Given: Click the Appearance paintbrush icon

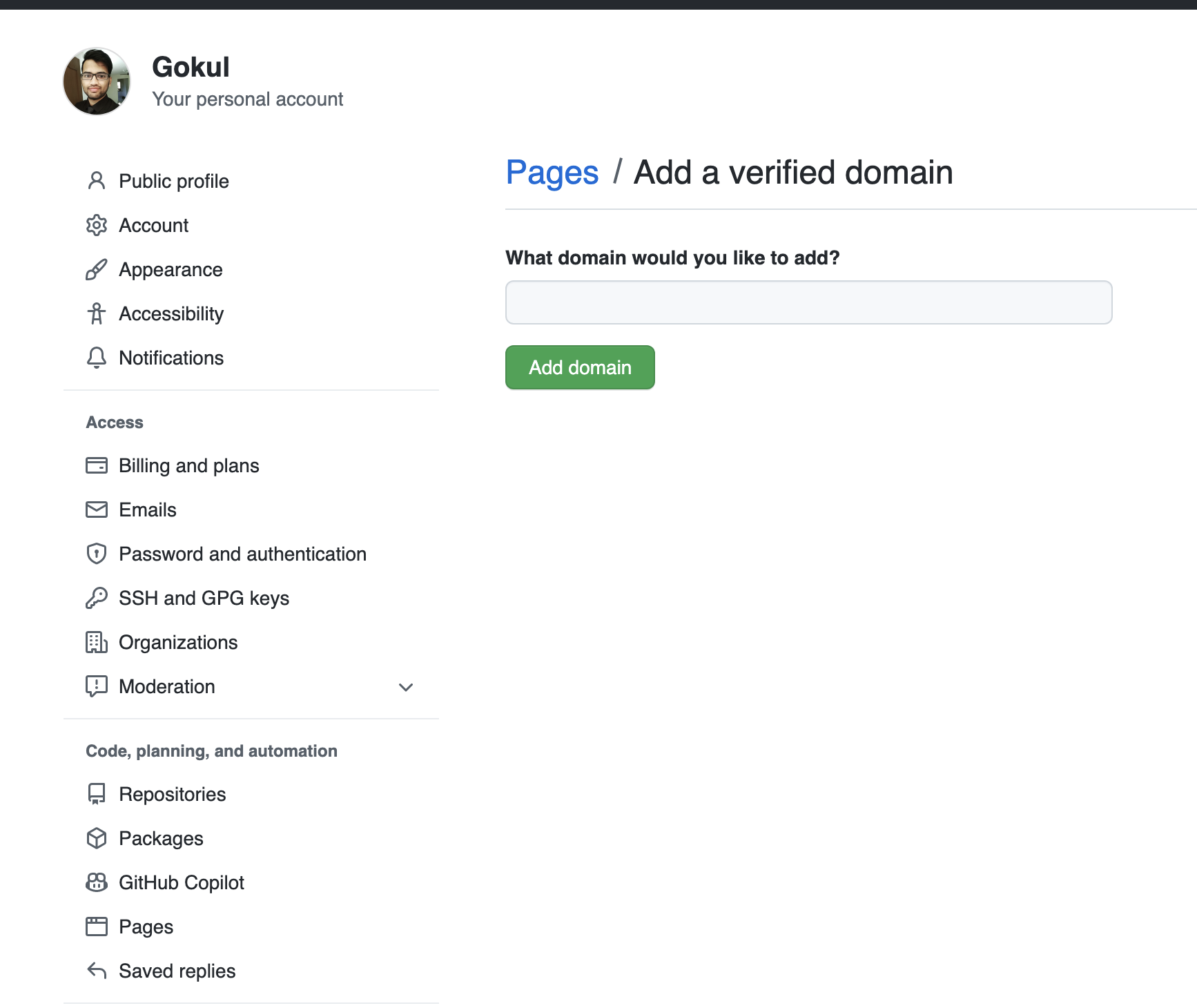Looking at the screenshot, I should pyautogui.click(x=97, y=269).
